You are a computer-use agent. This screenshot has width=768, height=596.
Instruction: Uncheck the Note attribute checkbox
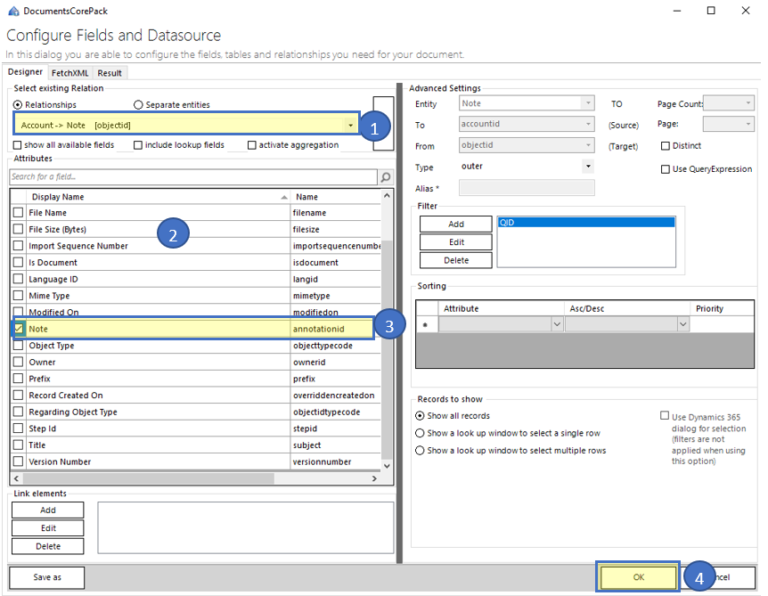click(x=18, y=329)
